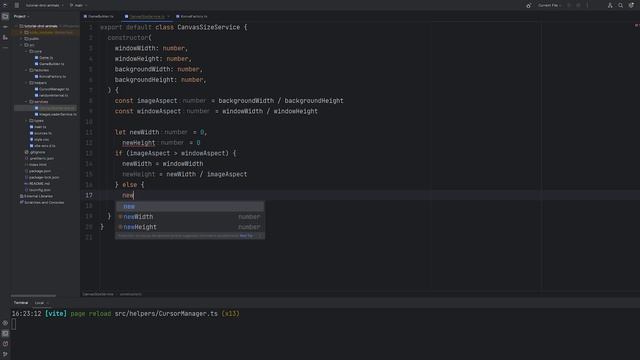Open the Current File run configuration dropdown

549,5
